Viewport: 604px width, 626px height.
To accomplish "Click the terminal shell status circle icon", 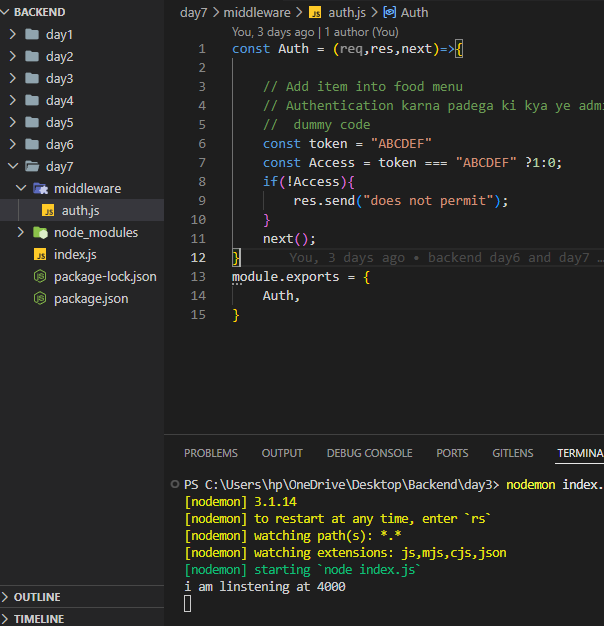I will click(x=175, y=484).
